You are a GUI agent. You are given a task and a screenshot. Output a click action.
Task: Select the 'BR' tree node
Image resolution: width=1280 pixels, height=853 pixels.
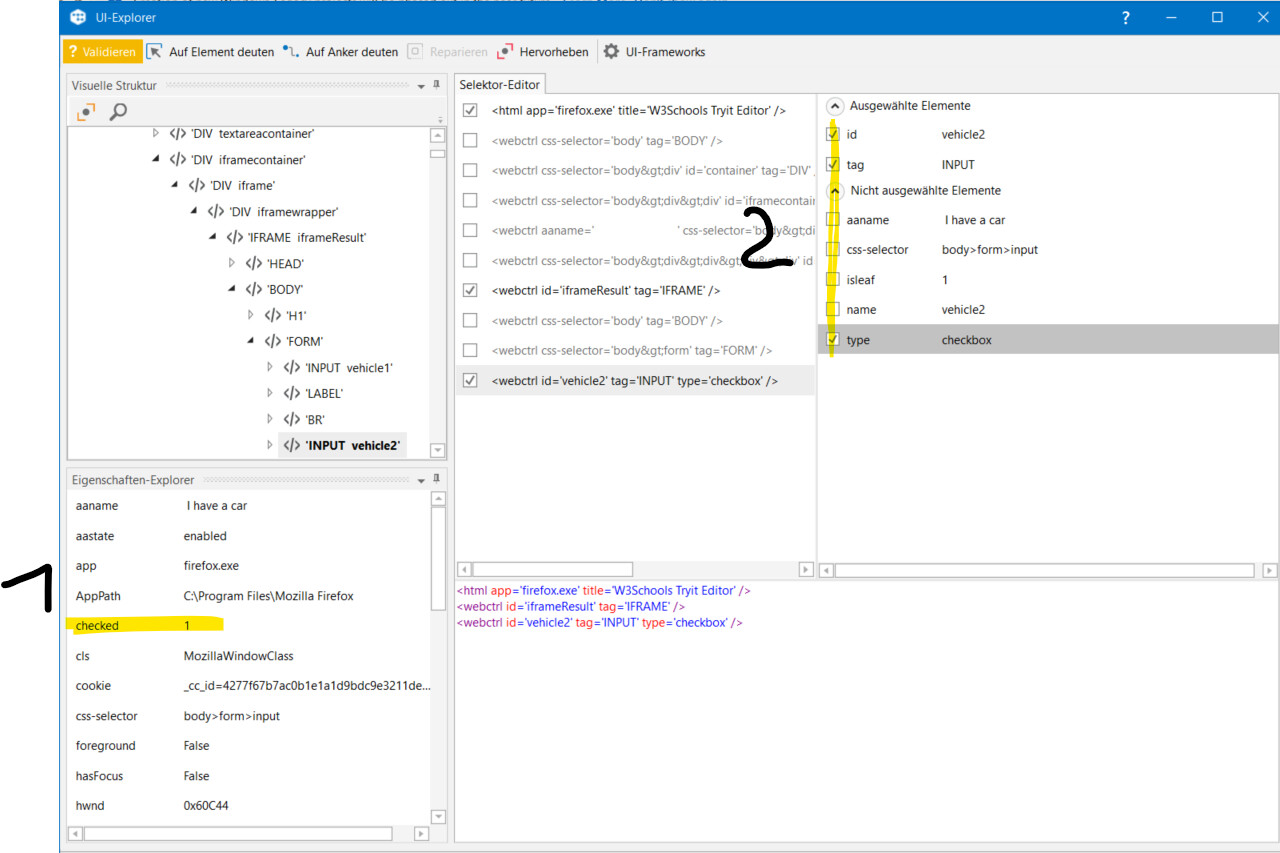pyautogui.click(x=304, y=419)
